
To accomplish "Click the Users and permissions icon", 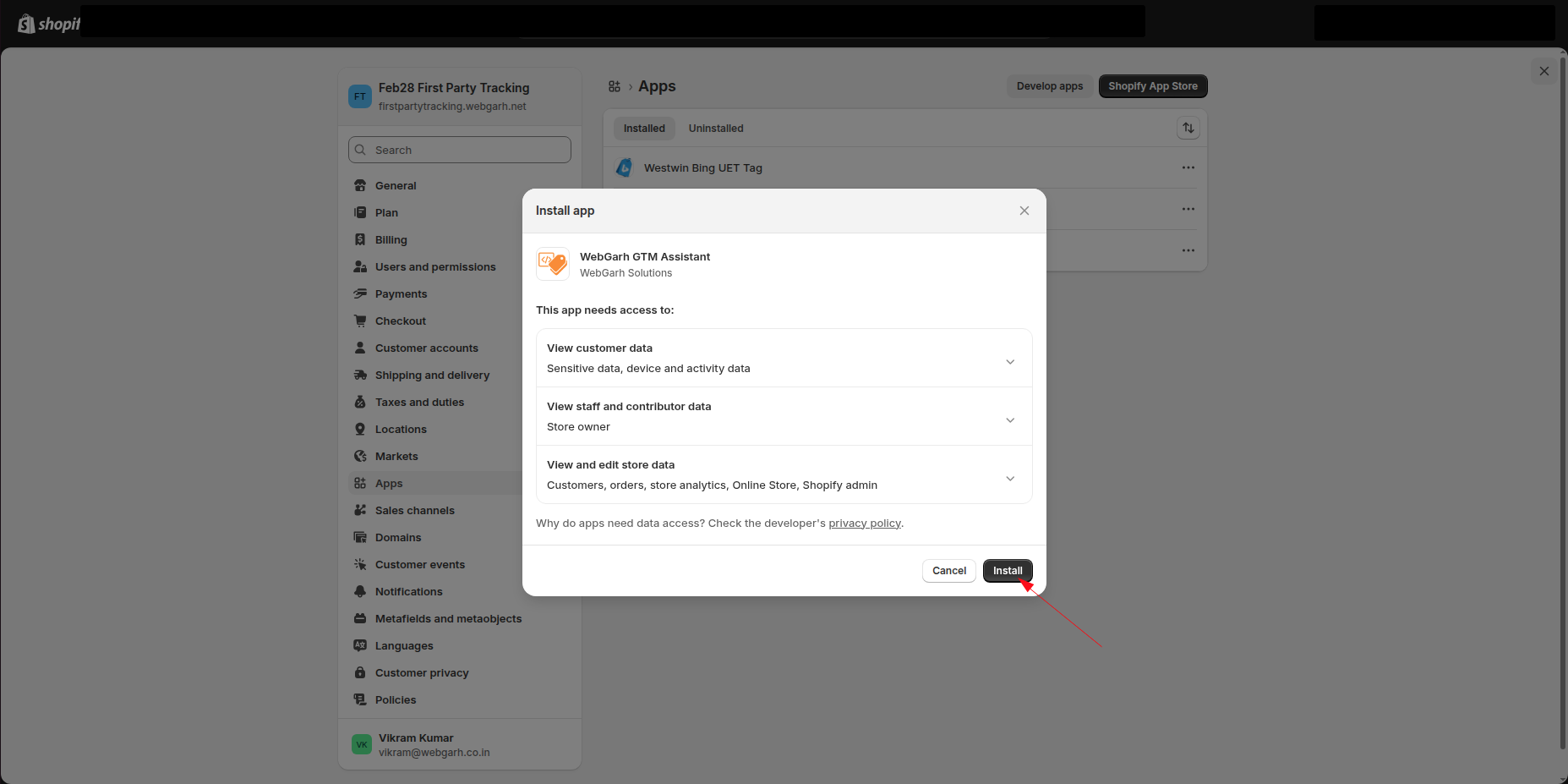I will click(360, 266).
